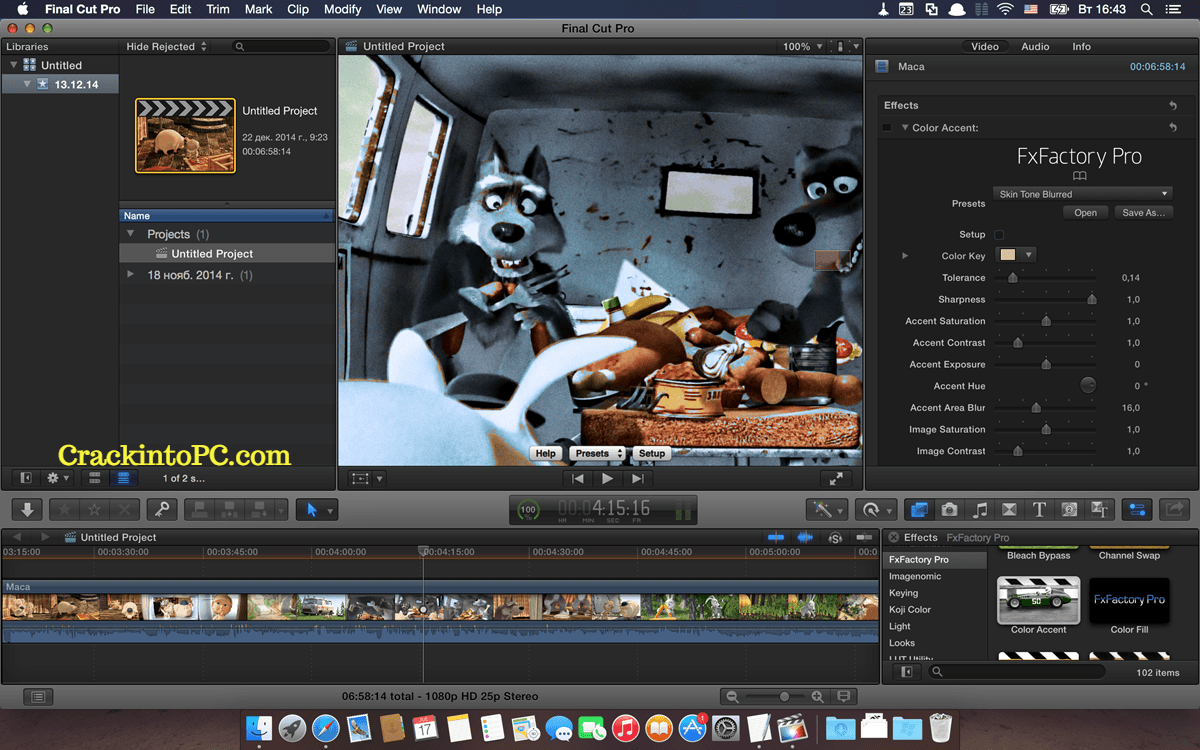Toggle the Inspector panel button
The width and height of the screenshot is (1200, 750).
[1136, 509]
